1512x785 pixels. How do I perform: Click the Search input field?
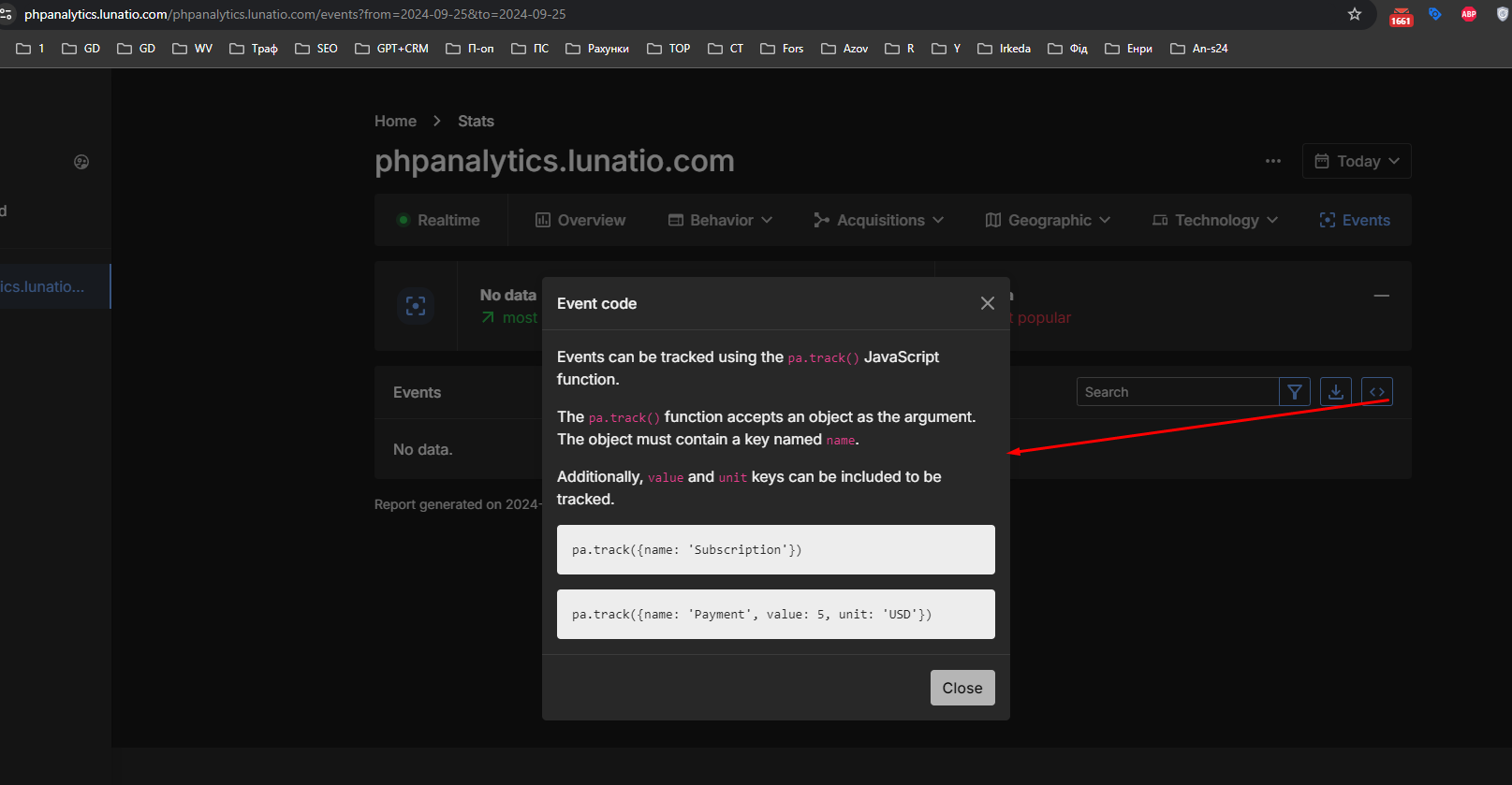click(1177, 392)
